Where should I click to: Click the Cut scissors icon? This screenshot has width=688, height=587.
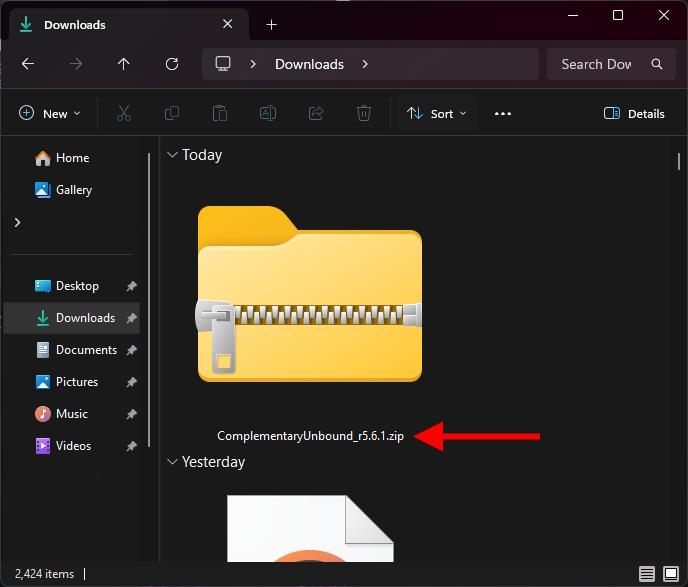coord(124,114)
